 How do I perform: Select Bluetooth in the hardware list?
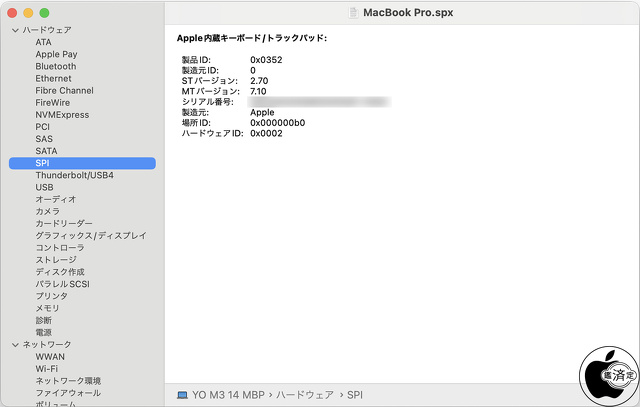click(56, 67)
